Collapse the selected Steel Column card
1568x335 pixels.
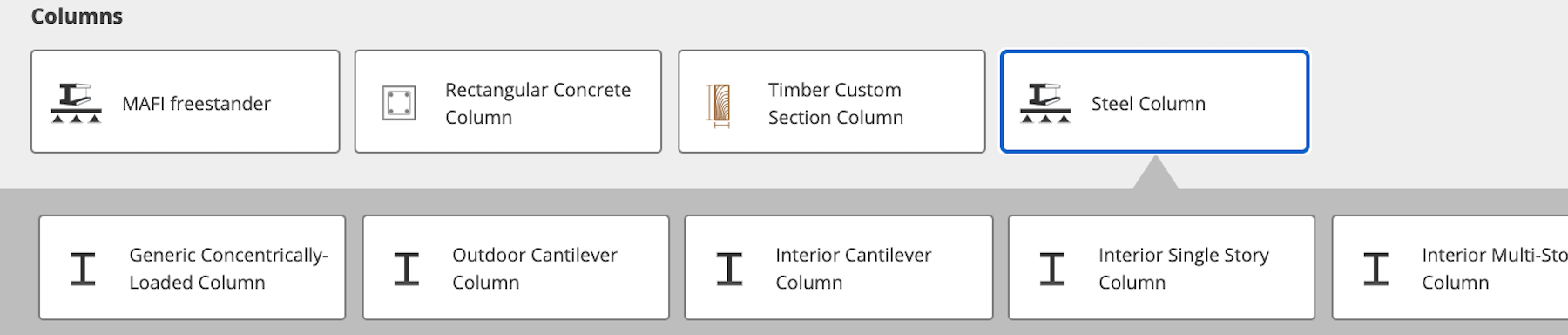point(1154,101)
